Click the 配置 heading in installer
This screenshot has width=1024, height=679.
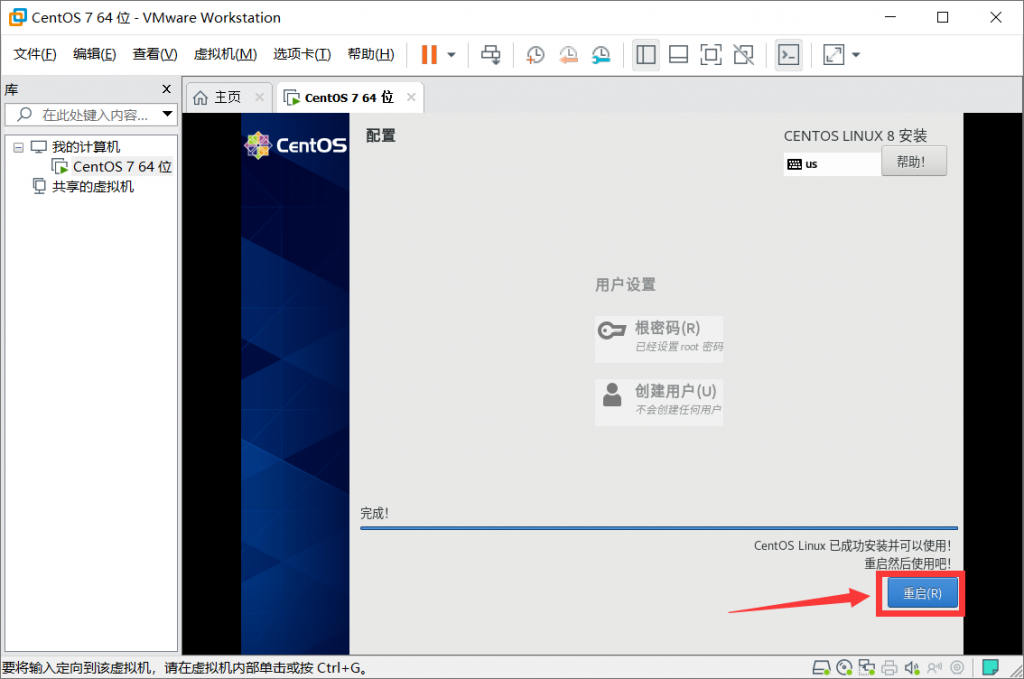pyautogui.click(x=381, y=136)
